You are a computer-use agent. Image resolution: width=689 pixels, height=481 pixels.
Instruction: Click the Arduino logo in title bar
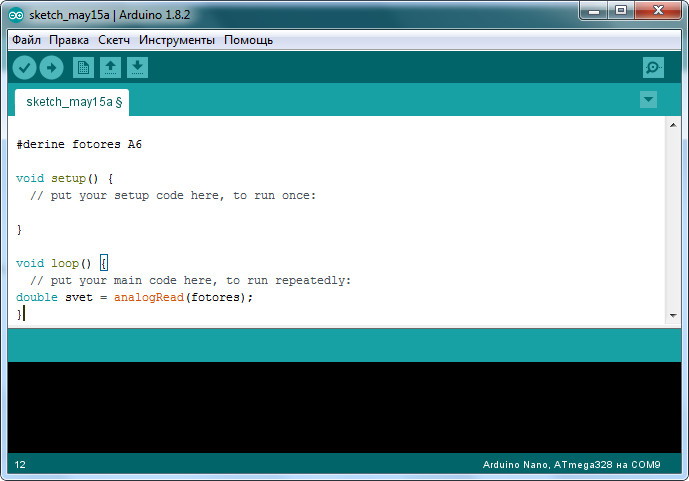16,15
